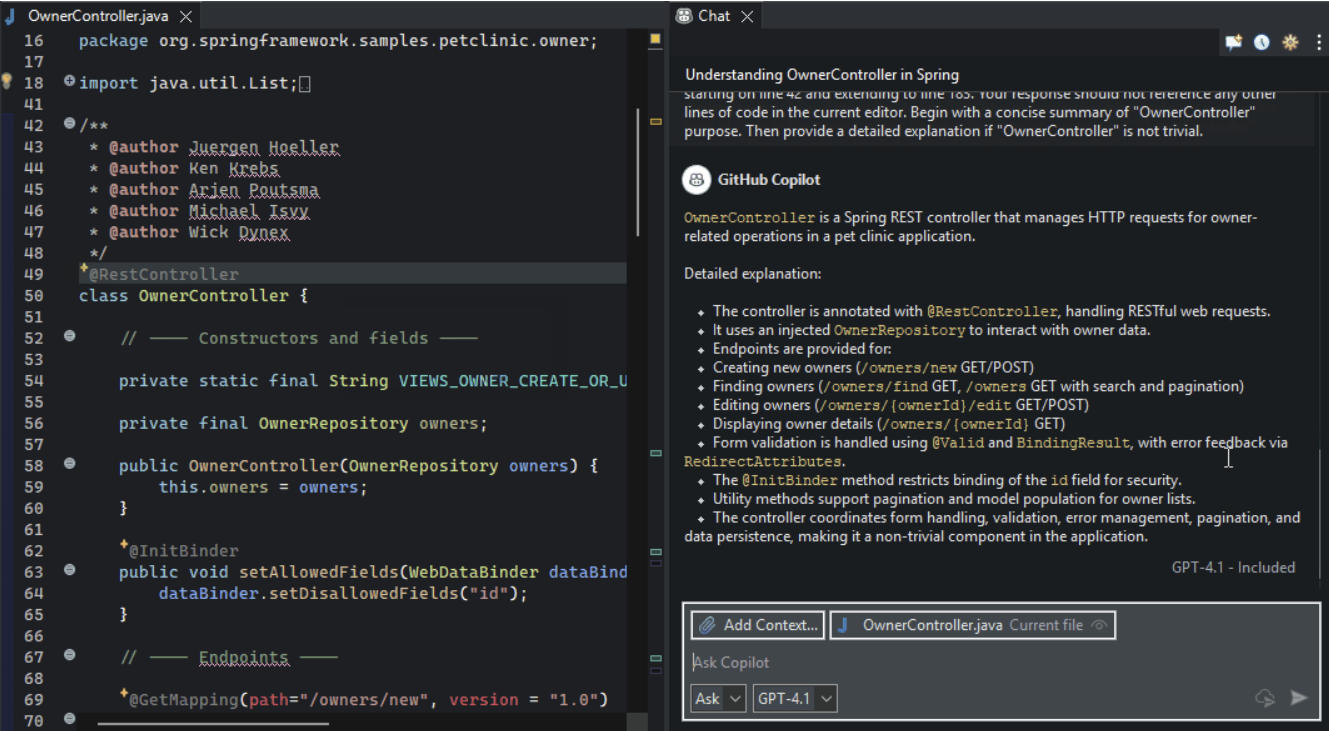This screenshot has width=1329, height=731.
Task: Click the 'class OwnerController {' declaration
Action: [x=194, y=296]
